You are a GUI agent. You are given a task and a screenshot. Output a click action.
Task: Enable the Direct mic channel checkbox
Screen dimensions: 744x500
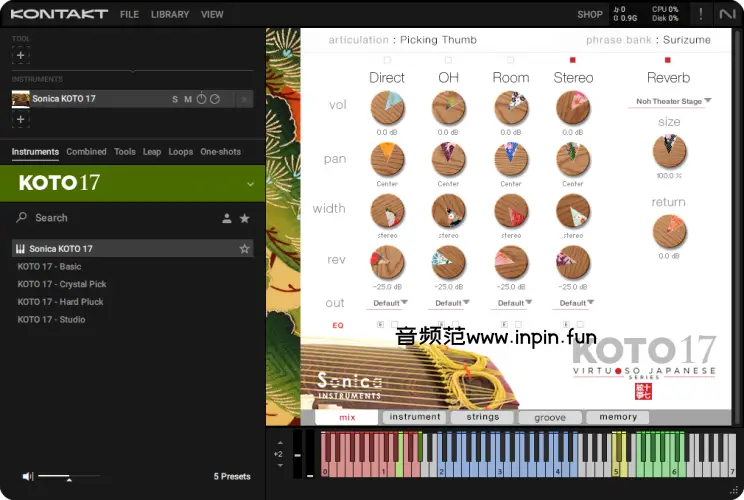click(387, 60)
